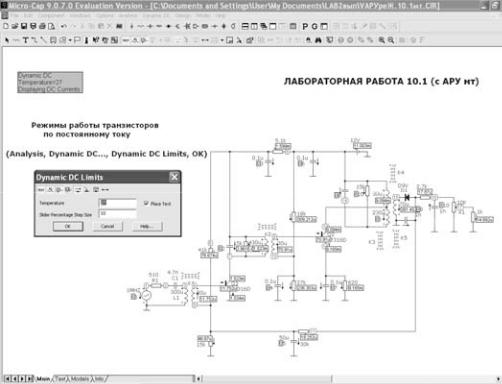502x384 pixels.
Task: Switch to the Models page tab
Action: pyautogui.click(x=80, y=379)
